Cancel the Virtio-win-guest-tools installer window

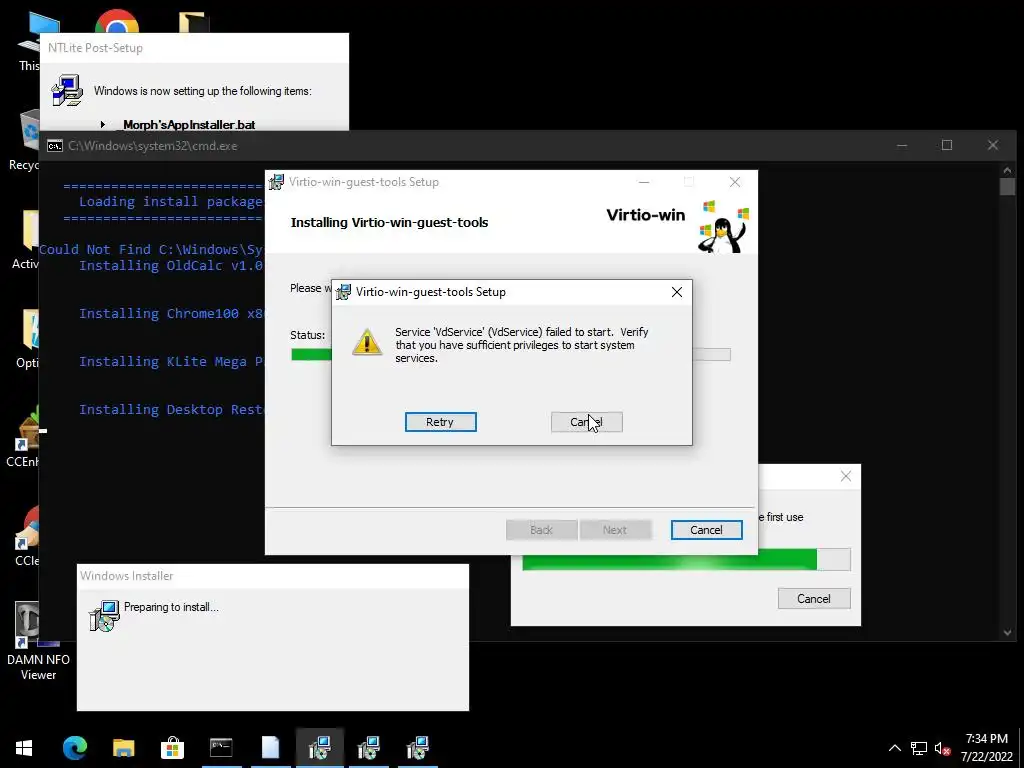tap(707, 530)
